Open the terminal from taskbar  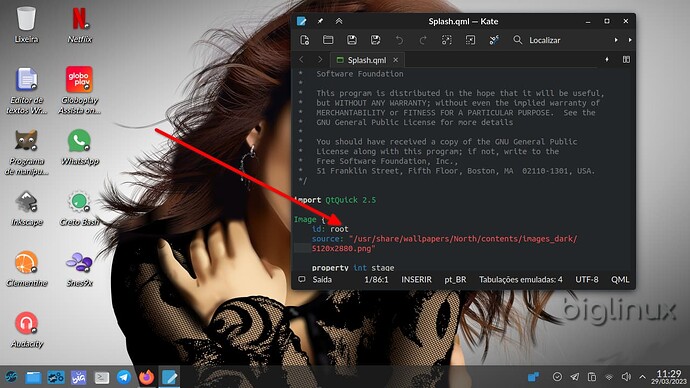tap(102, 377)
